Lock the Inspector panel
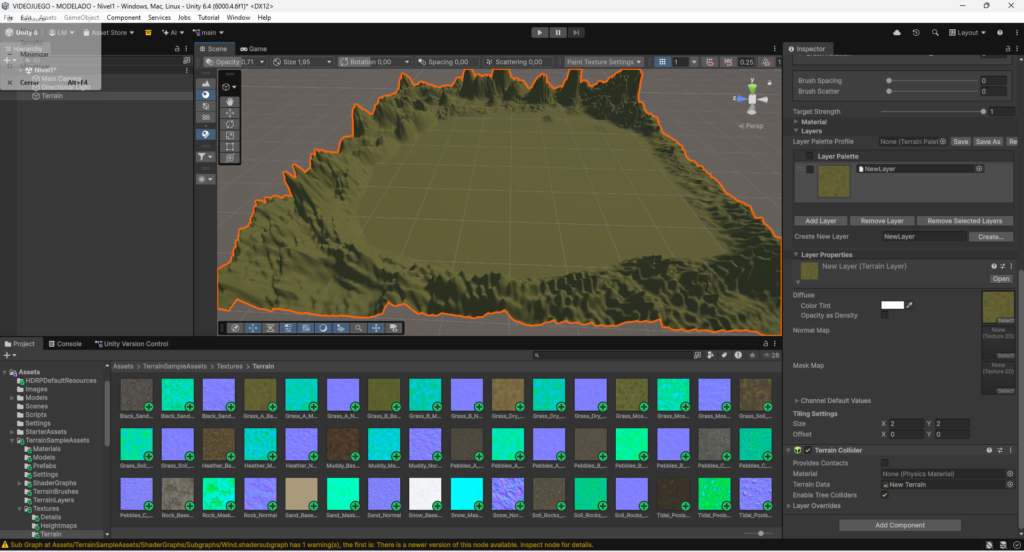 (1007, 48)
